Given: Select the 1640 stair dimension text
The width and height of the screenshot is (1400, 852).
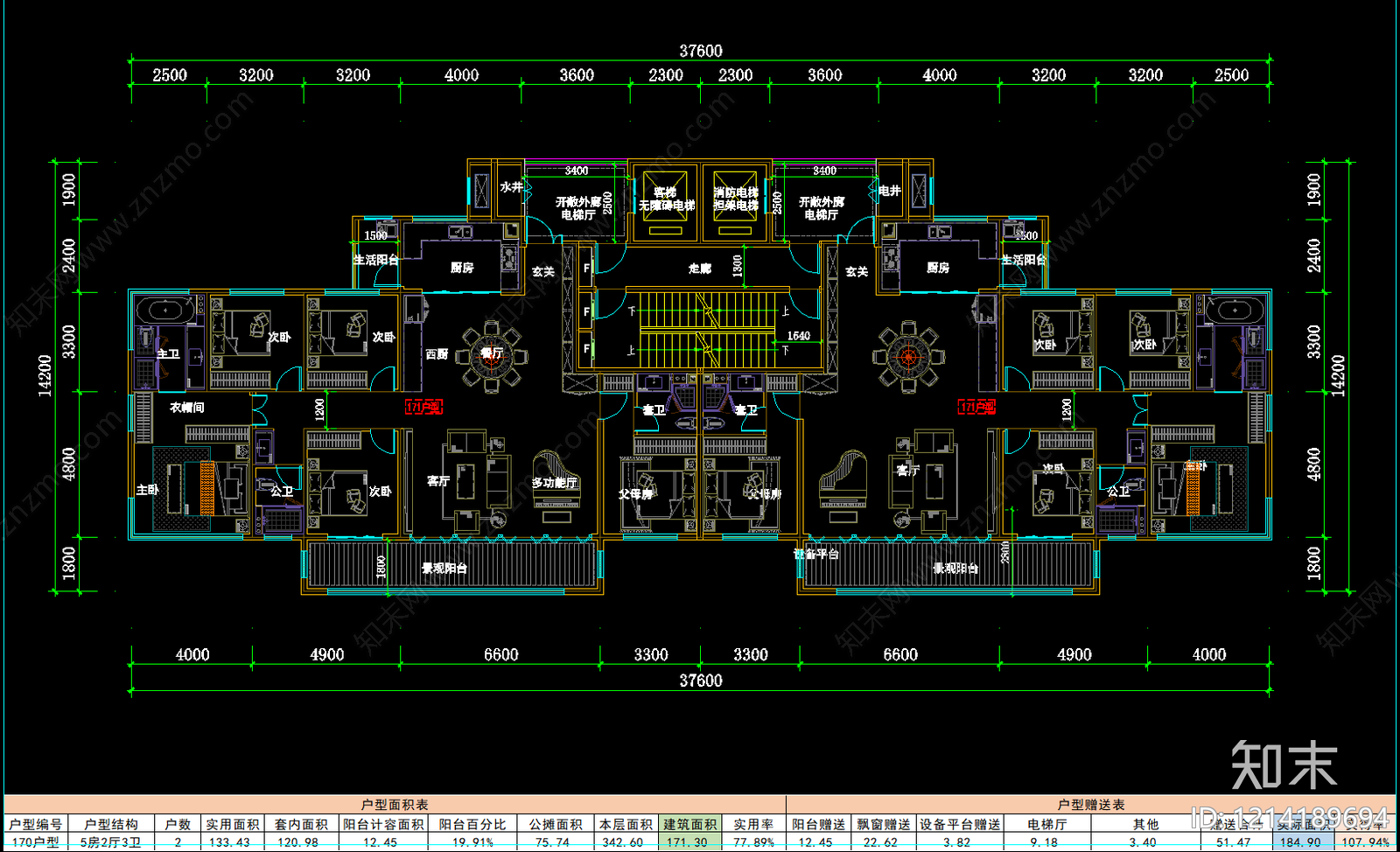Looking at the screenshot, I should point(798,336).
